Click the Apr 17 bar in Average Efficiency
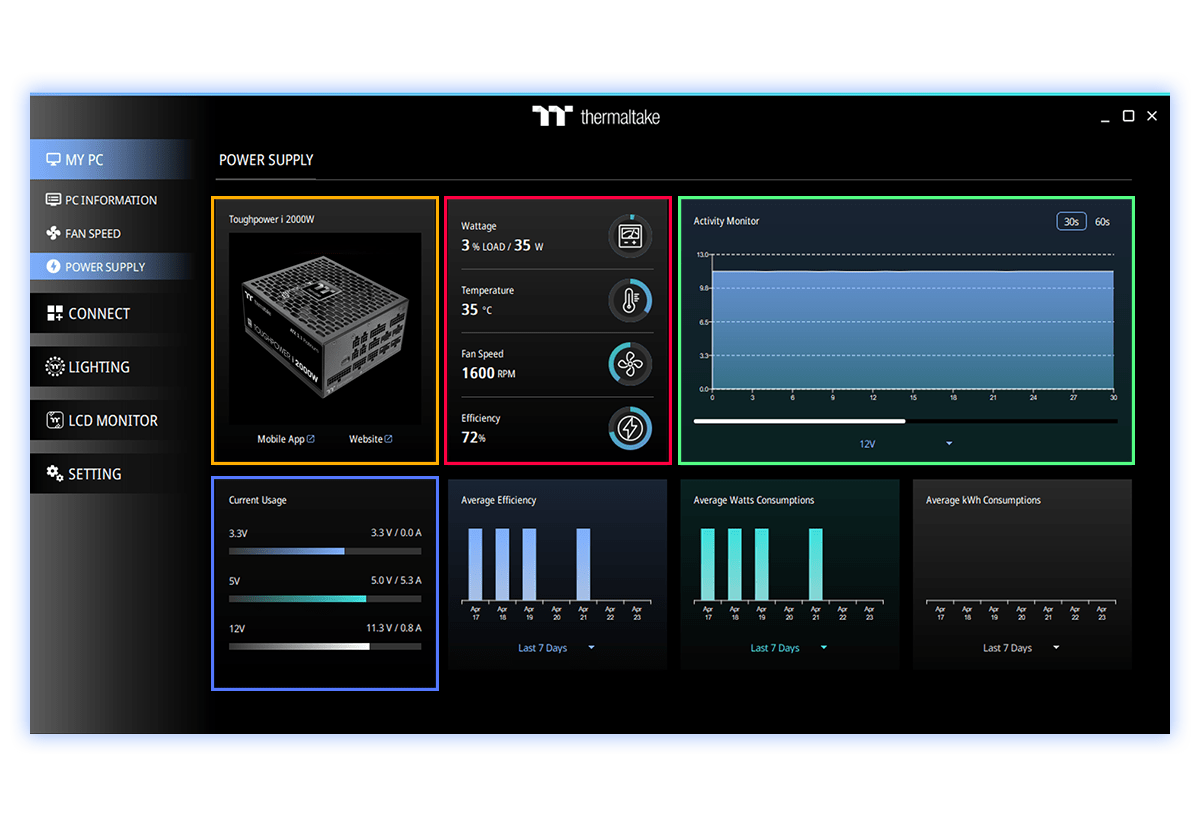 click(x=475, y=564)
